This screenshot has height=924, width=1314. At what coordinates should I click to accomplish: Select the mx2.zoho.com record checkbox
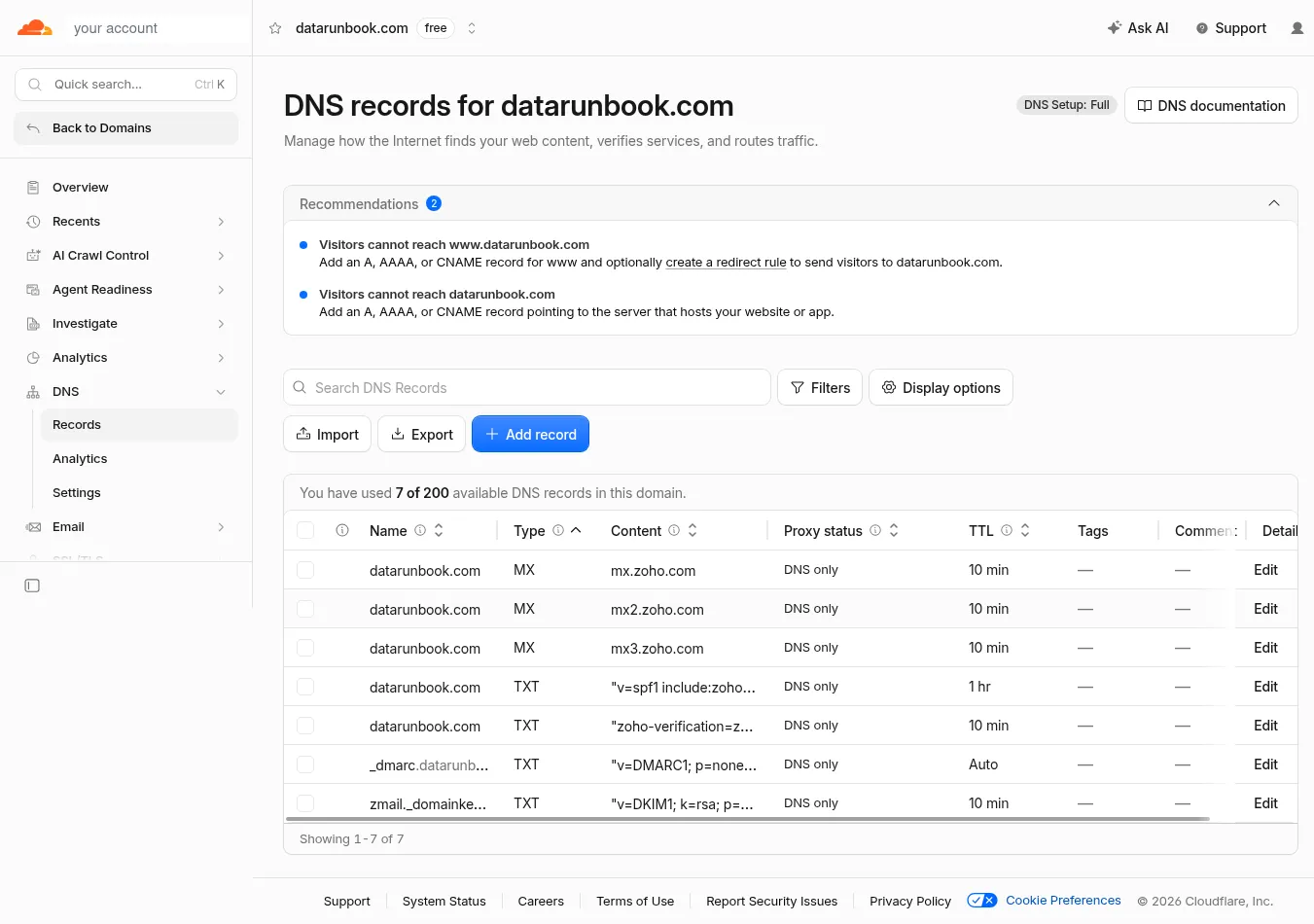click(x=305, y=609)
